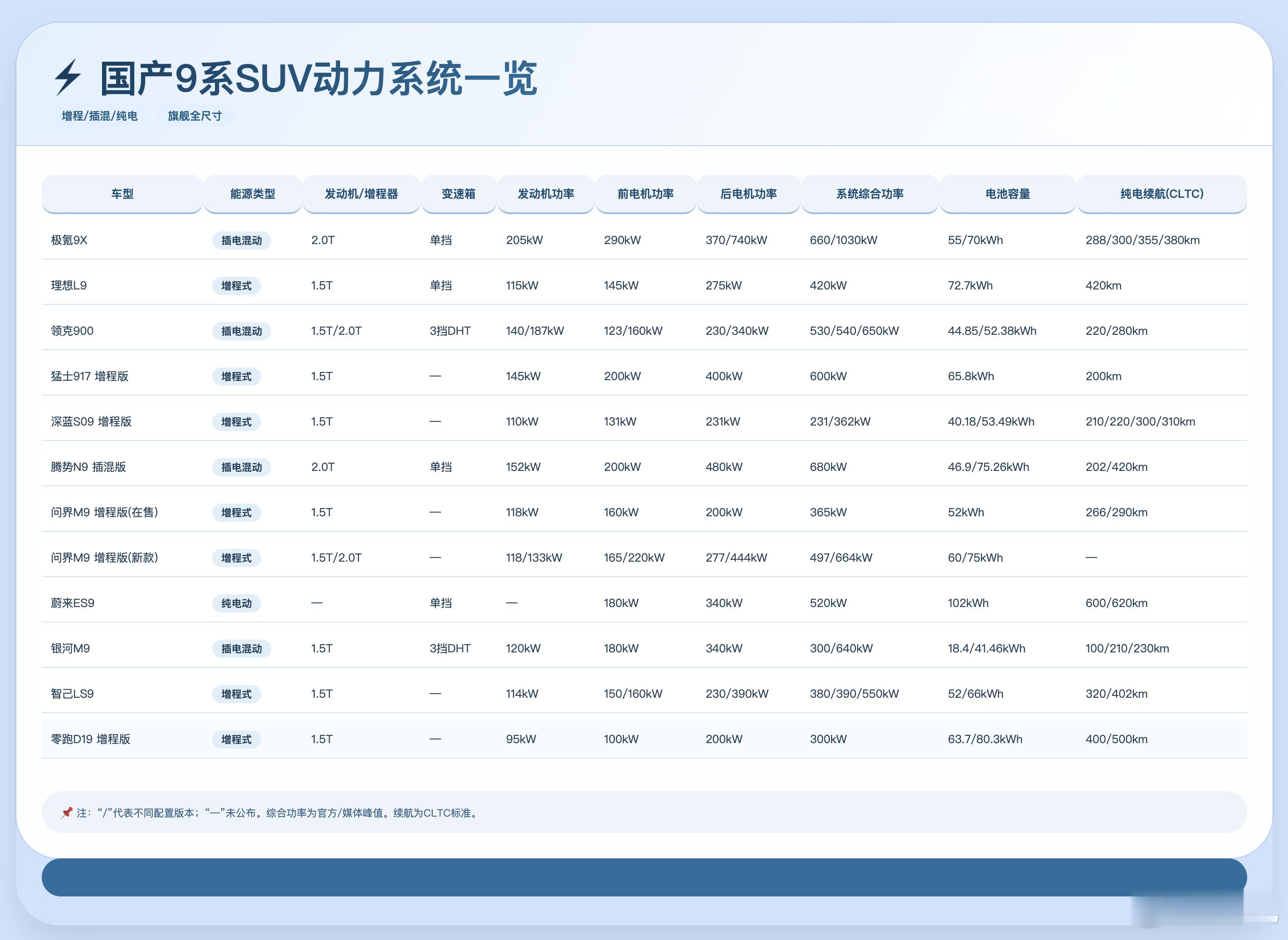Click the 46.9/75.26kWh battery cell

tap(988, 467)
